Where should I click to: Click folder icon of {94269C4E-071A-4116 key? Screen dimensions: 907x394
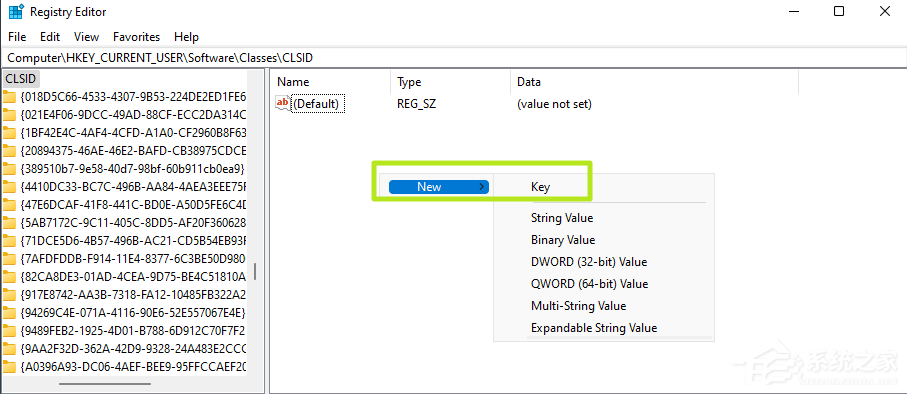click(x=9, y=313)
